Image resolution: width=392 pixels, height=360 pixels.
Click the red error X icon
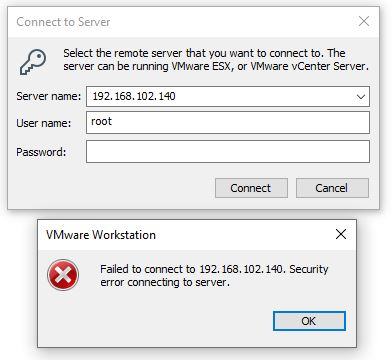point(63,275)
